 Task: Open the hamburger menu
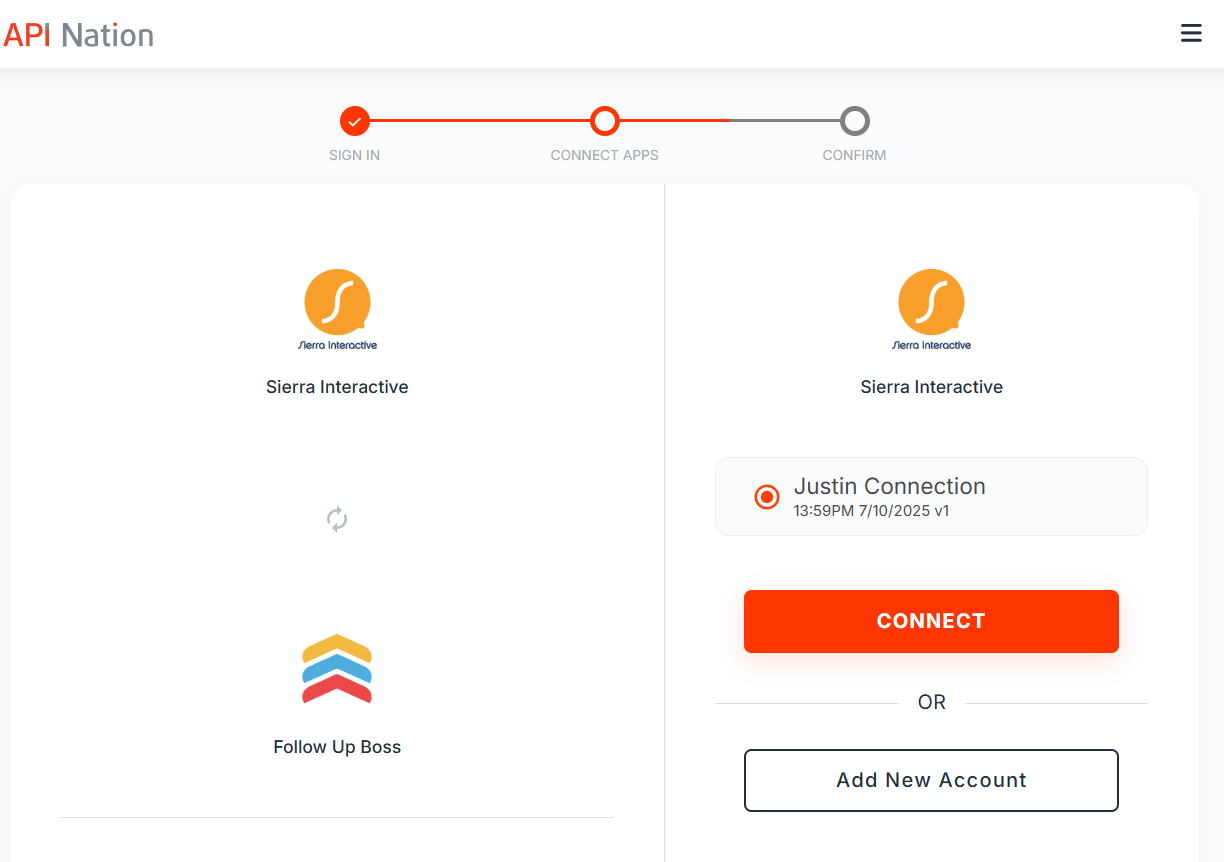pos(1191,34)
